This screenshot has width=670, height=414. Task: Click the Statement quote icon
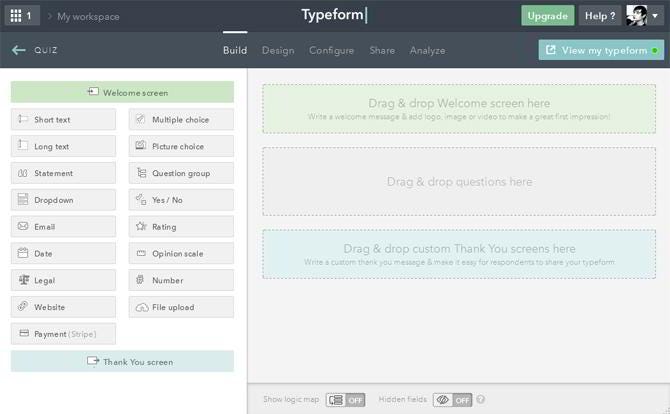point(23,173)
